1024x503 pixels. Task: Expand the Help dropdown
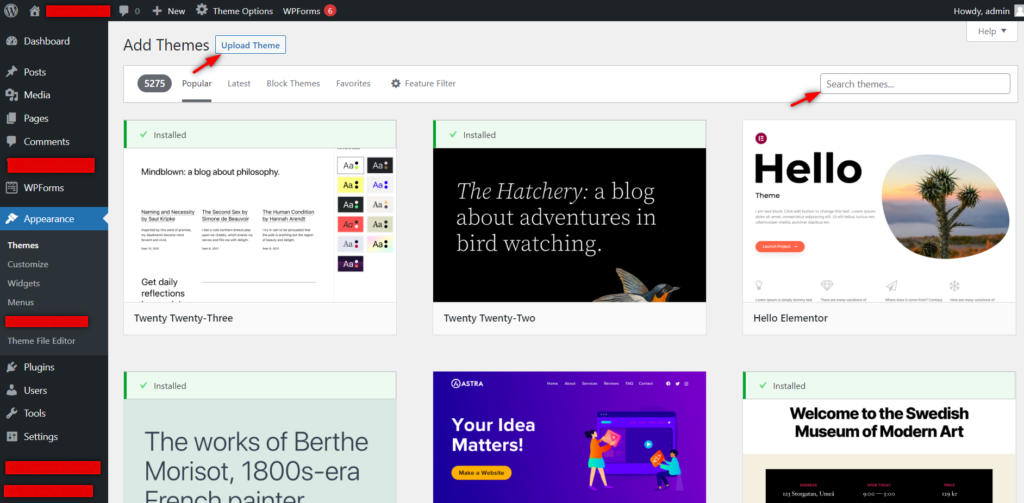coord(991,32)
